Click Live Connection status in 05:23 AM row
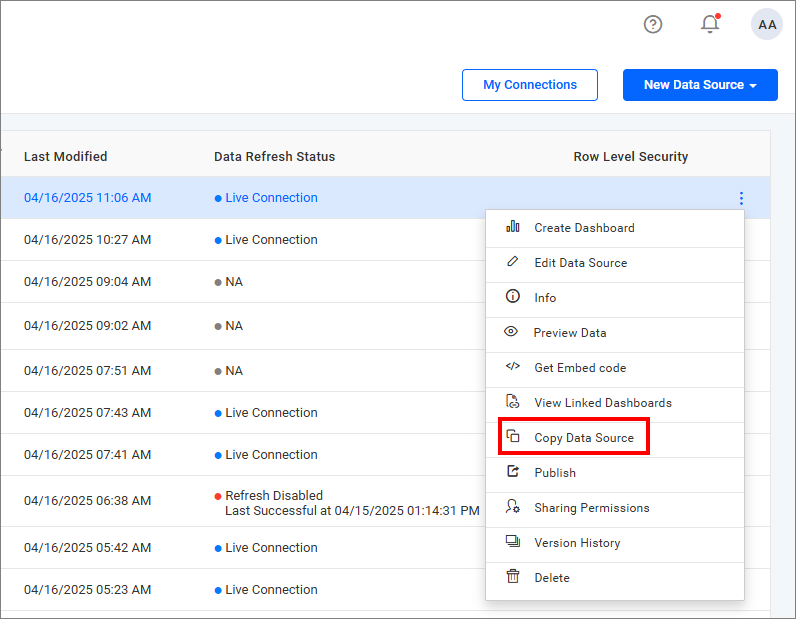The height and width of the screenshot is (619, 796). pyautogui.click(x=272, y=590)
